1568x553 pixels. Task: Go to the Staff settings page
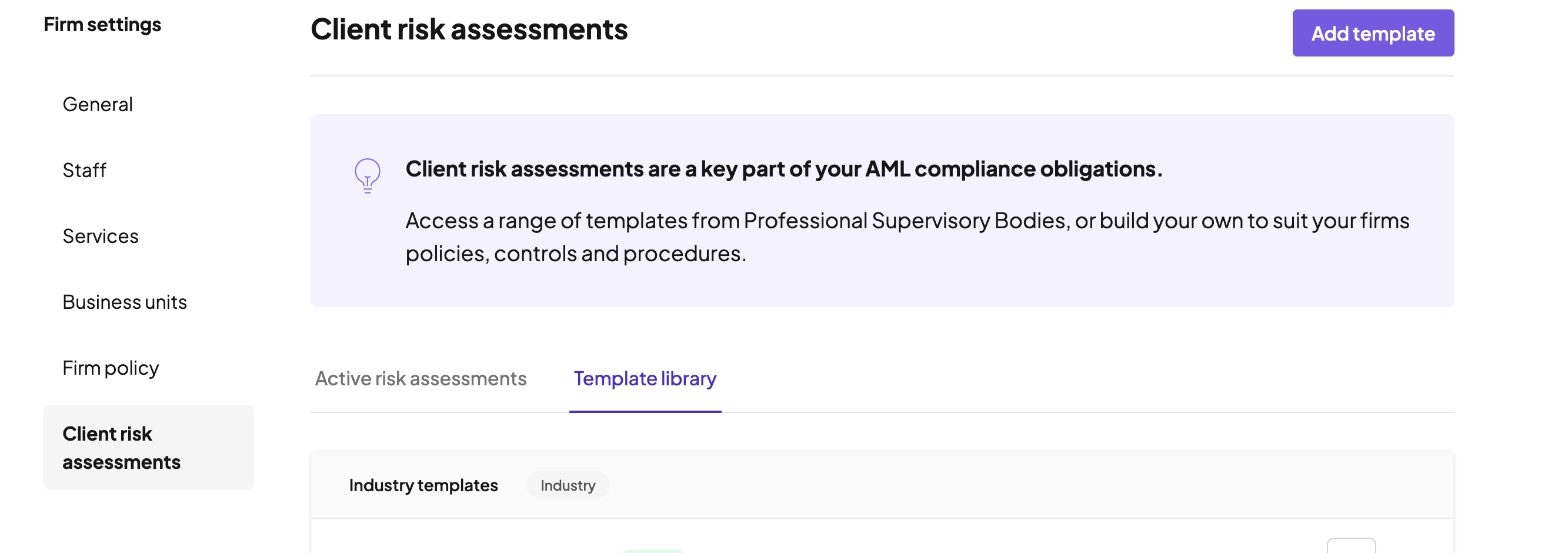point(84,170)
